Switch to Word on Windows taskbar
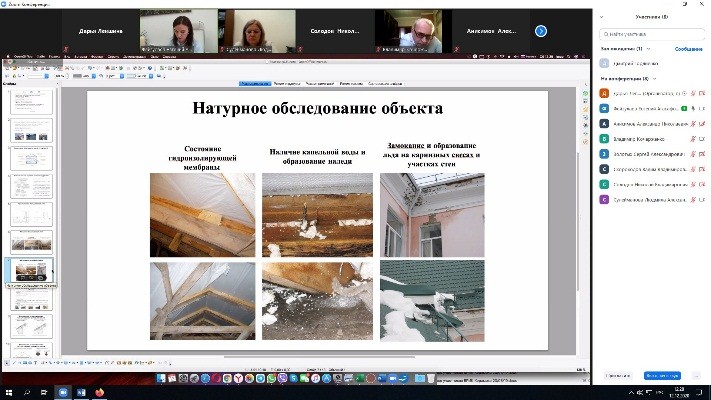Image resolution: width=711 pixels, height=400 pixels. [x=81, y=393]
